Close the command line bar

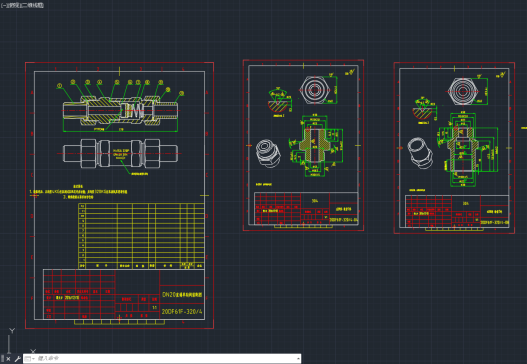point(8,359)
